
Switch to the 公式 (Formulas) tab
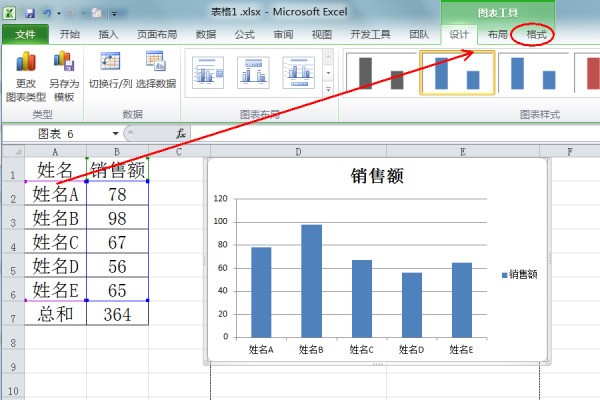(245, 35)
